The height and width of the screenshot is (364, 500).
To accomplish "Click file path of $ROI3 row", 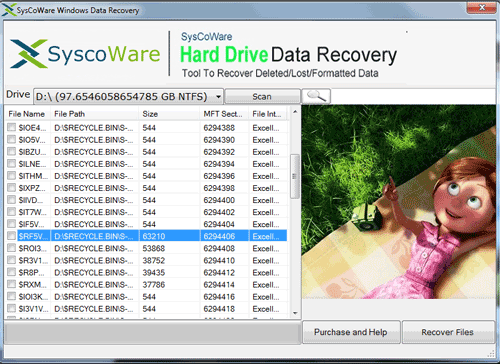I will coord(94,248).
